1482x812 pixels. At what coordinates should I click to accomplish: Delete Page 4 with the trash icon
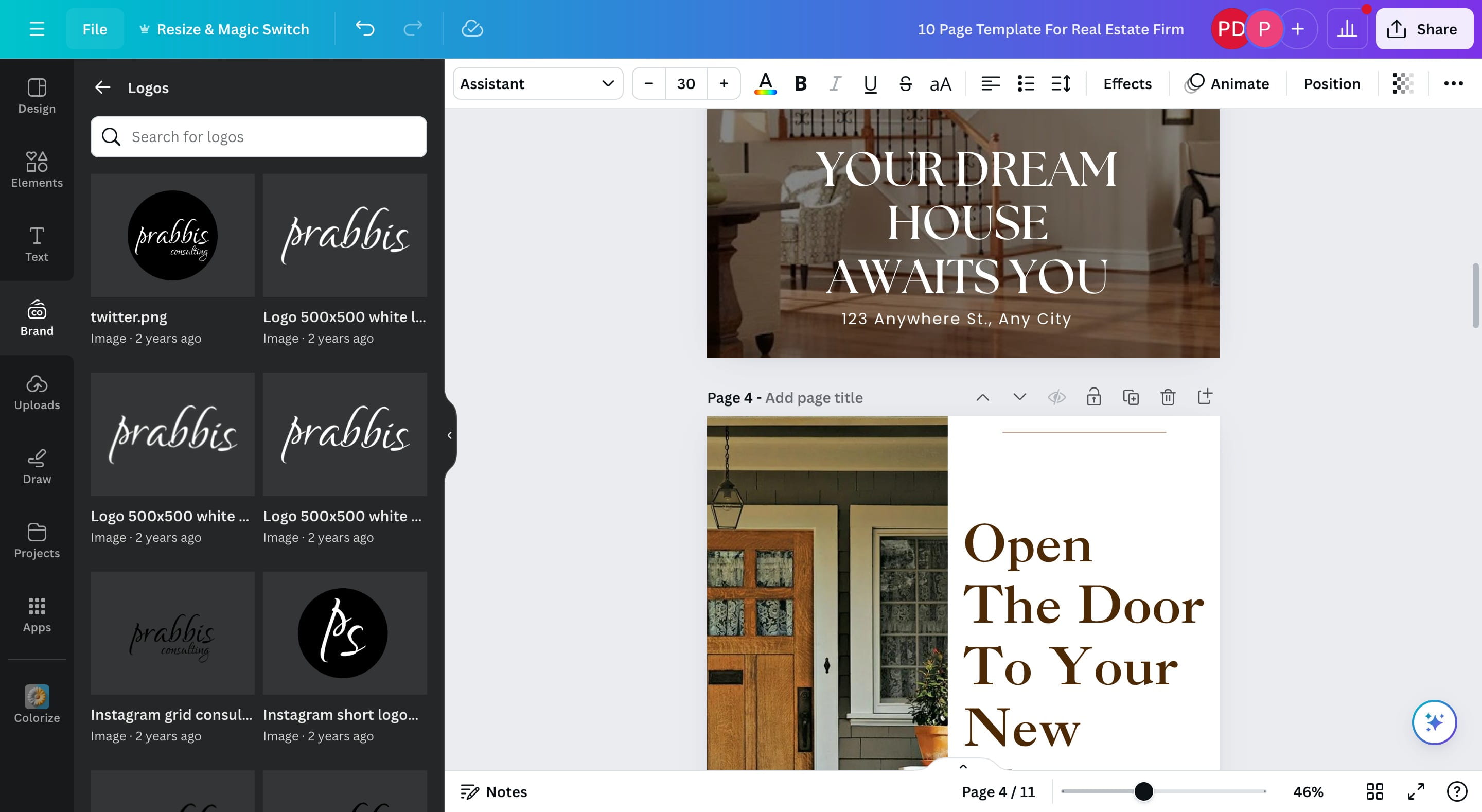pyautogui.click(x=1167, y=397)
